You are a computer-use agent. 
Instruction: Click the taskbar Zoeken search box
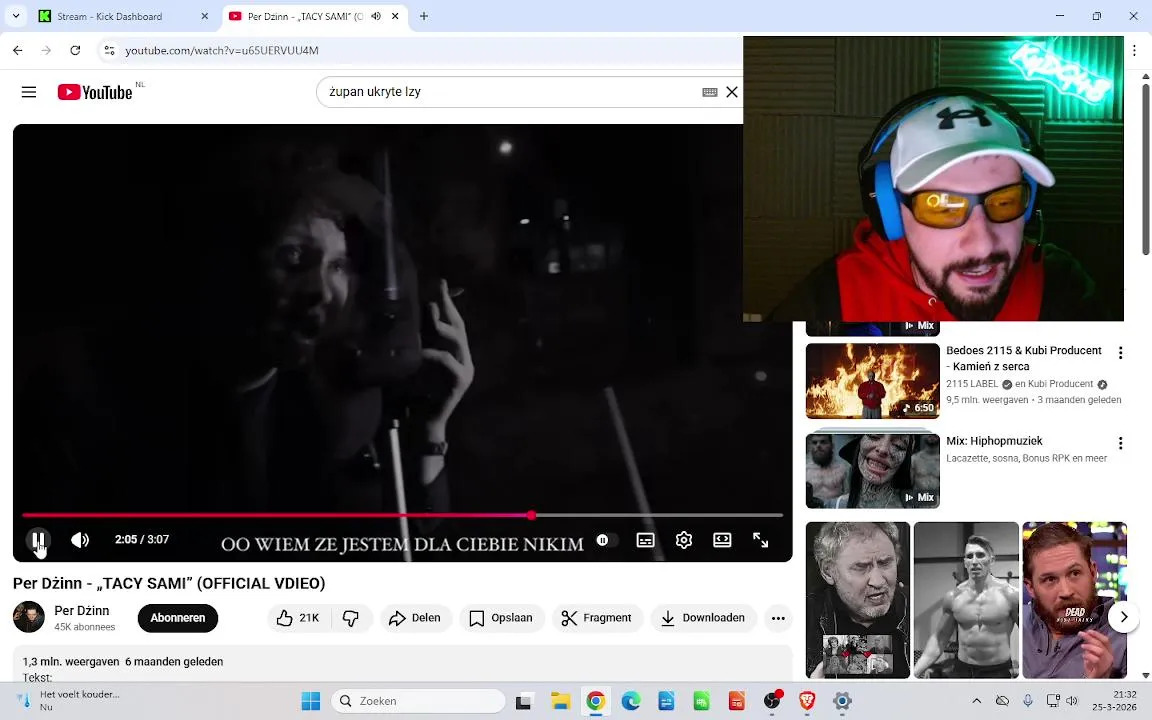pos(419,701)
